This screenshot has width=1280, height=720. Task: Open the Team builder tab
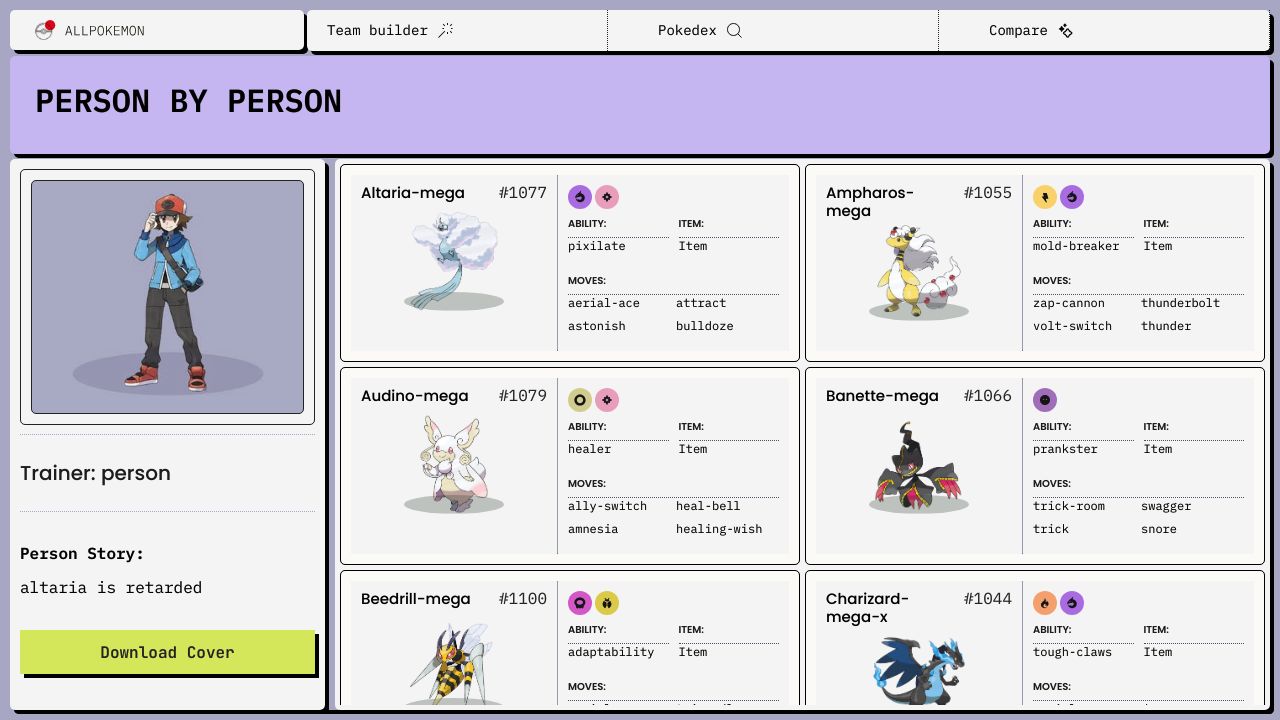pyautogui.click(x=390, y=30)
